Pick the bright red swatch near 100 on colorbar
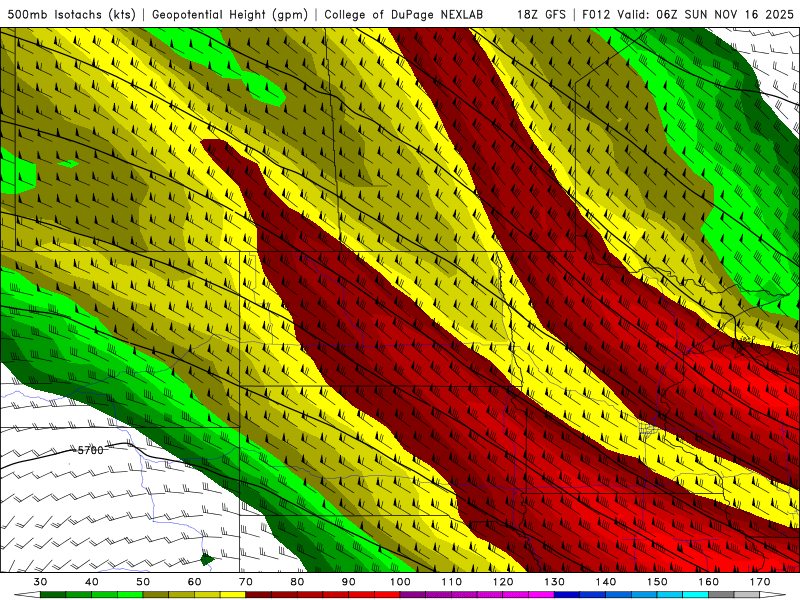The width and height of the screenshot is (800, 600). click(x=387, y=595)
